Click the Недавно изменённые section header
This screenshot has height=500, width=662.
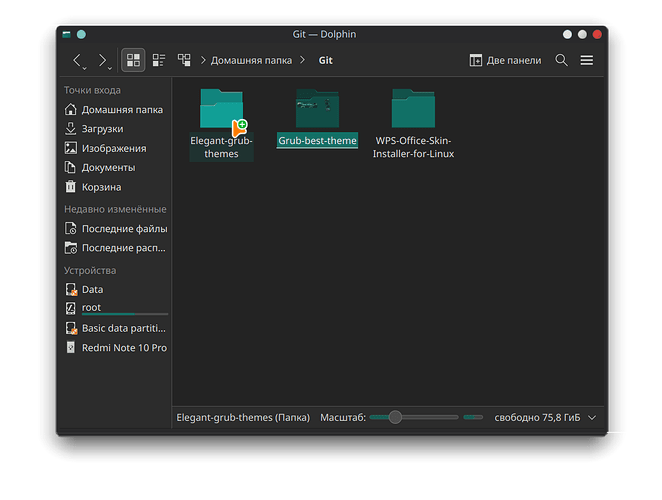[x=115, y=209]
